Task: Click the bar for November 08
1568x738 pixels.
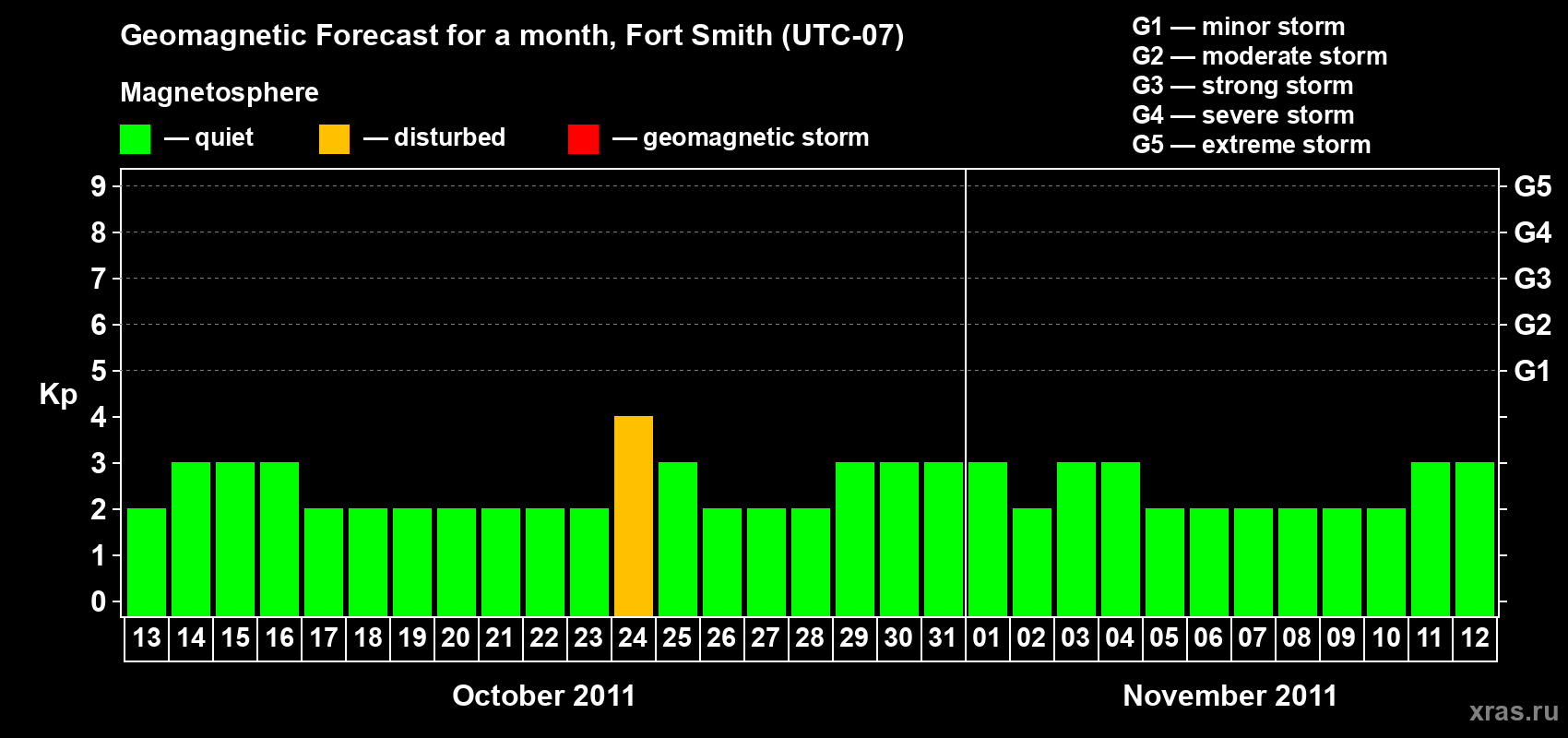Action: 1298,562
